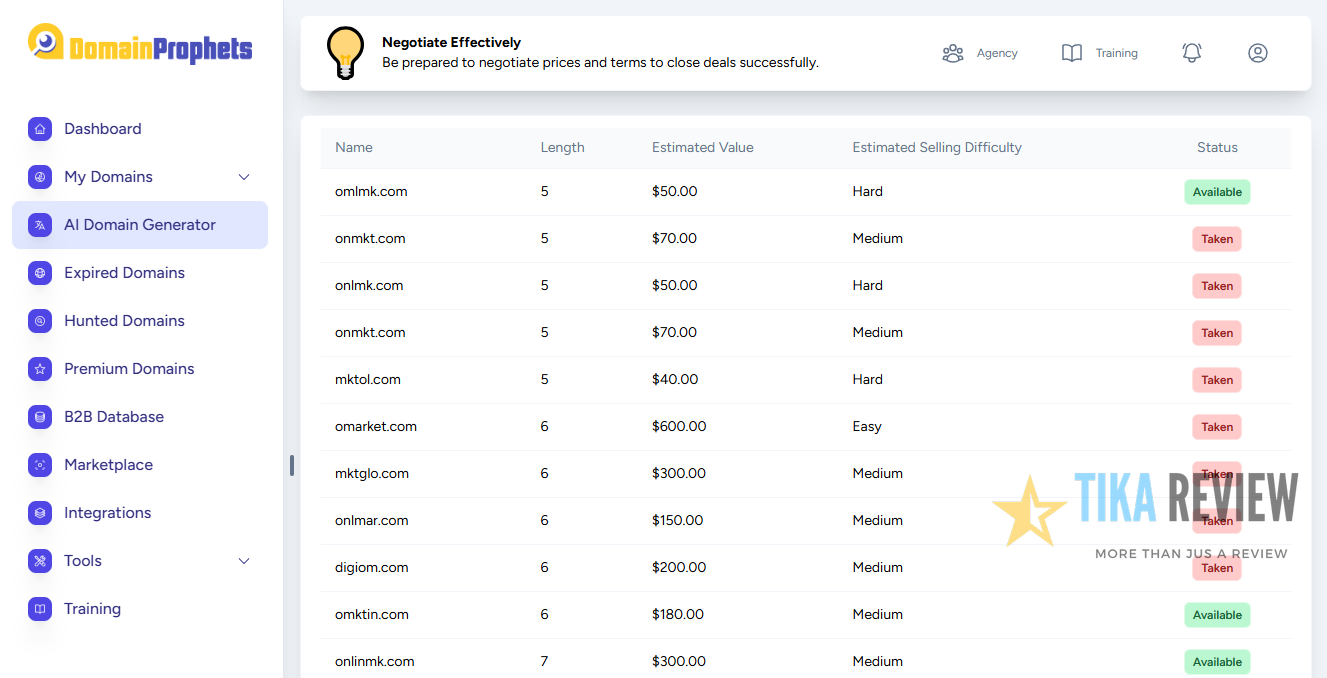Select the Dashboard home icon
1327x678 pixels.
coord(39,129)
